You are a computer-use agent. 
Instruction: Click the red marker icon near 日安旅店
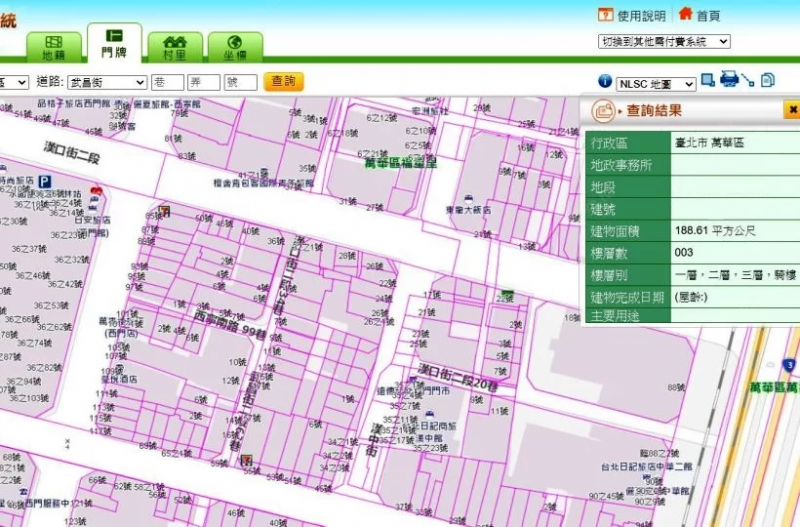(x=96, y=192)
